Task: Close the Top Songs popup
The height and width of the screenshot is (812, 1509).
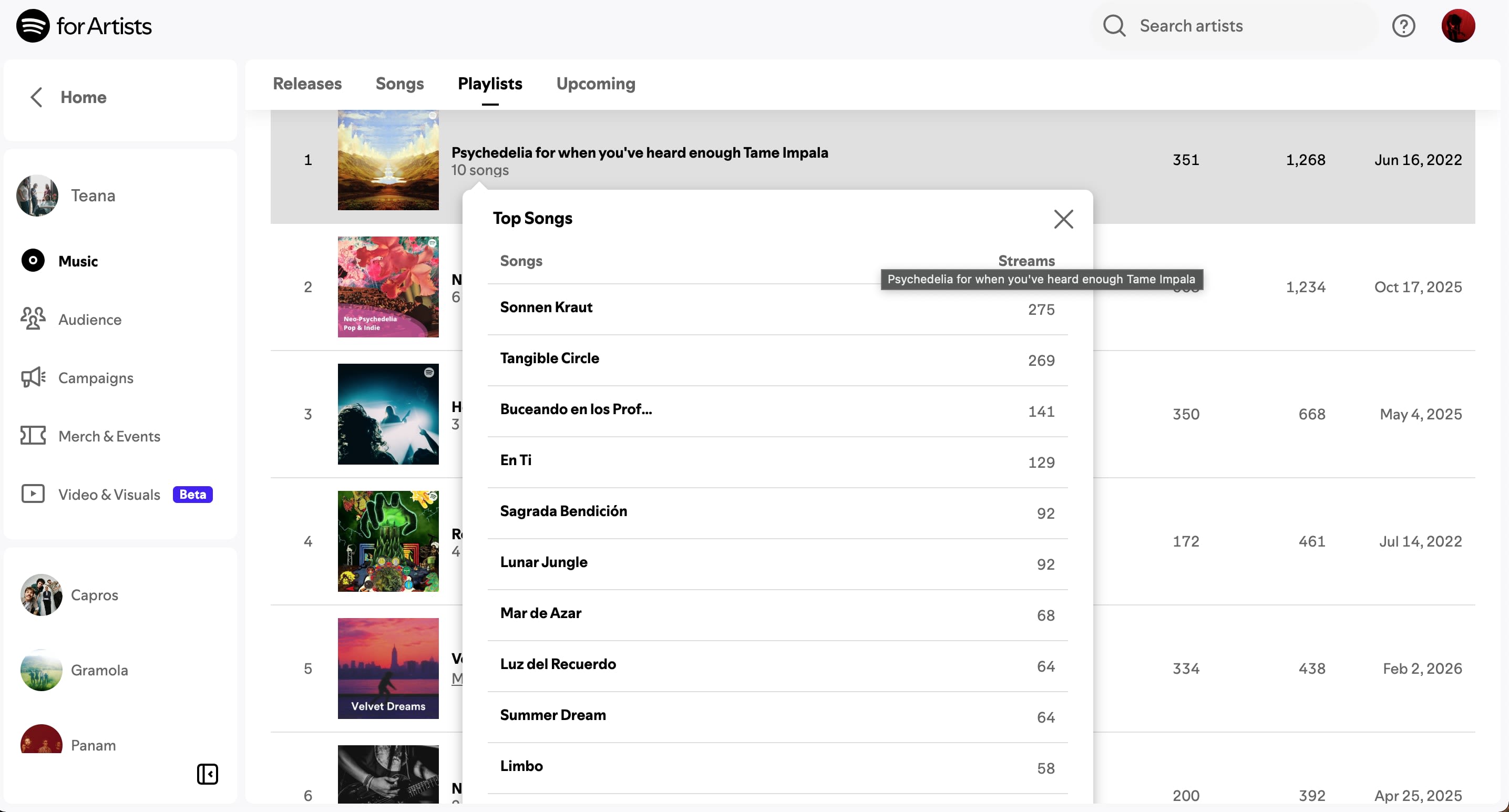Action: tap(1063, 219)
